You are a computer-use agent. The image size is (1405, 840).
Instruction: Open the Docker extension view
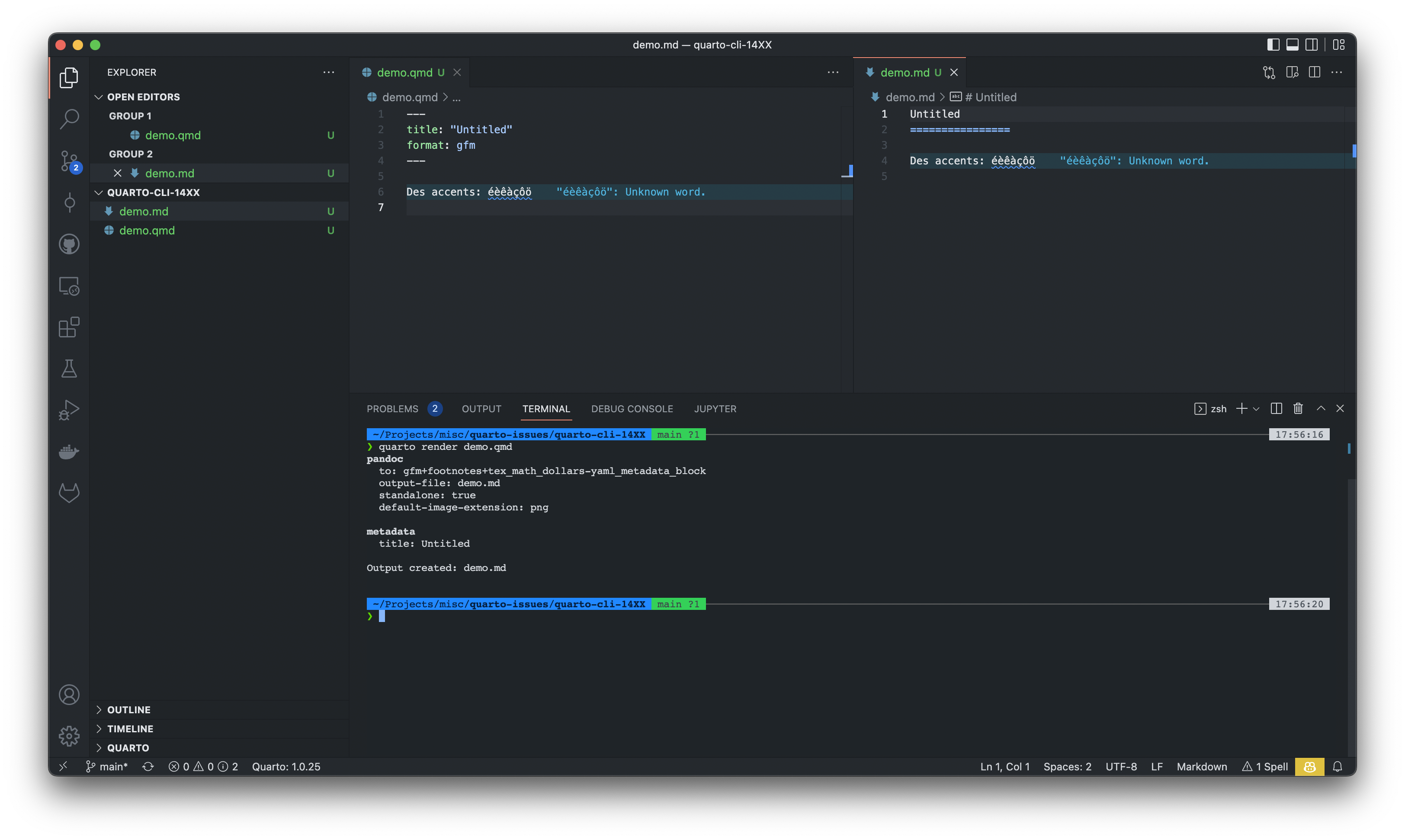[68, 451]
